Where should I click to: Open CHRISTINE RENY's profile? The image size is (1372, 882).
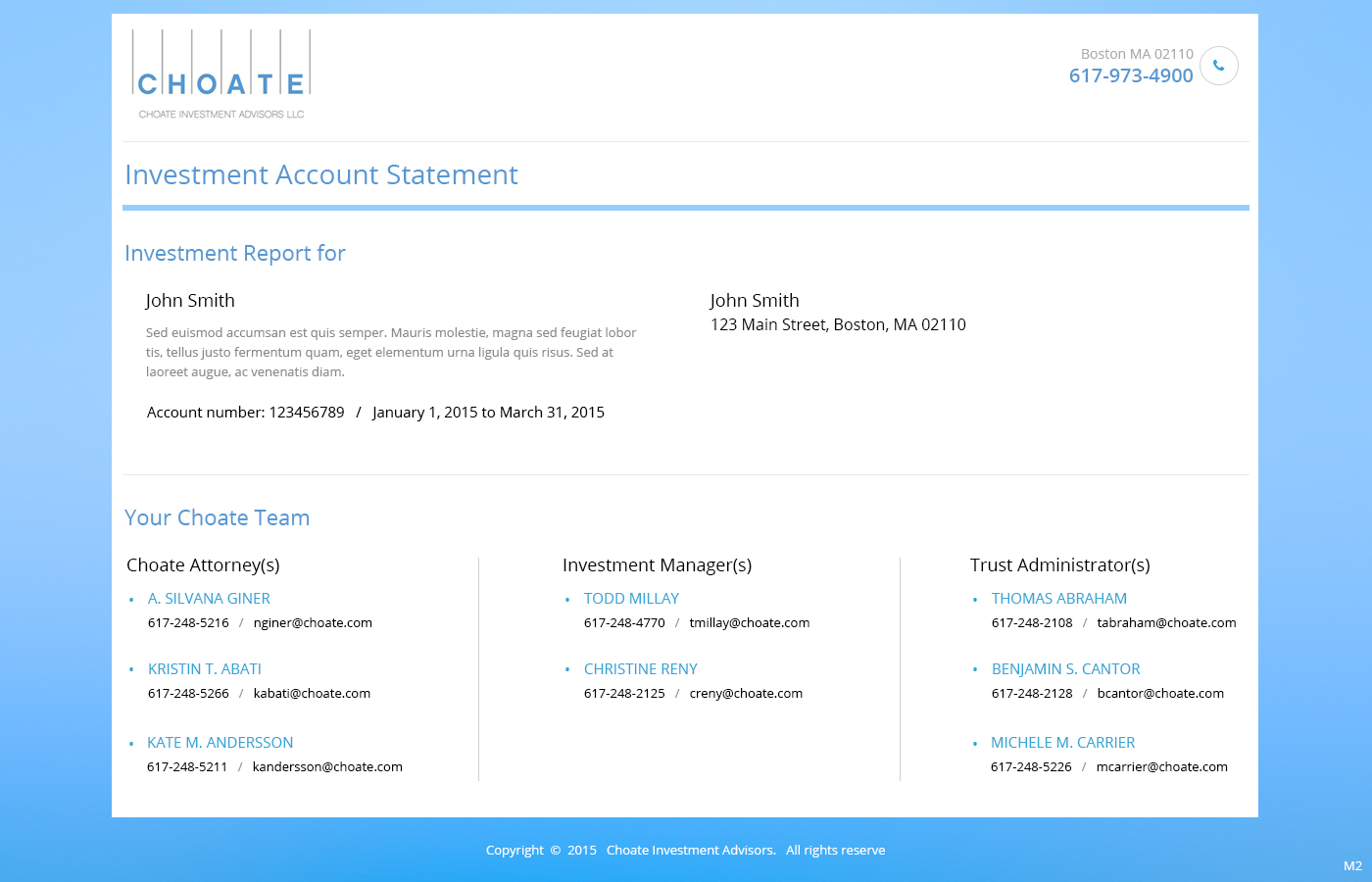pyautogui.click(x=641, y=668)
